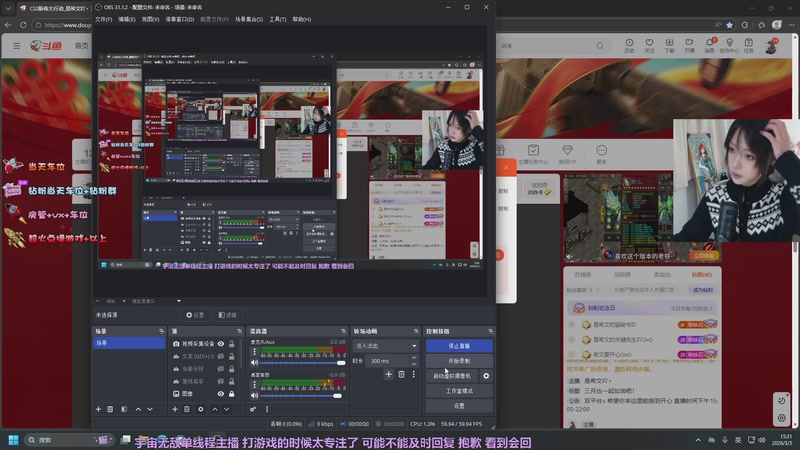
Task: Move scene up with 场景 panel up arrow
Action: 138,409
